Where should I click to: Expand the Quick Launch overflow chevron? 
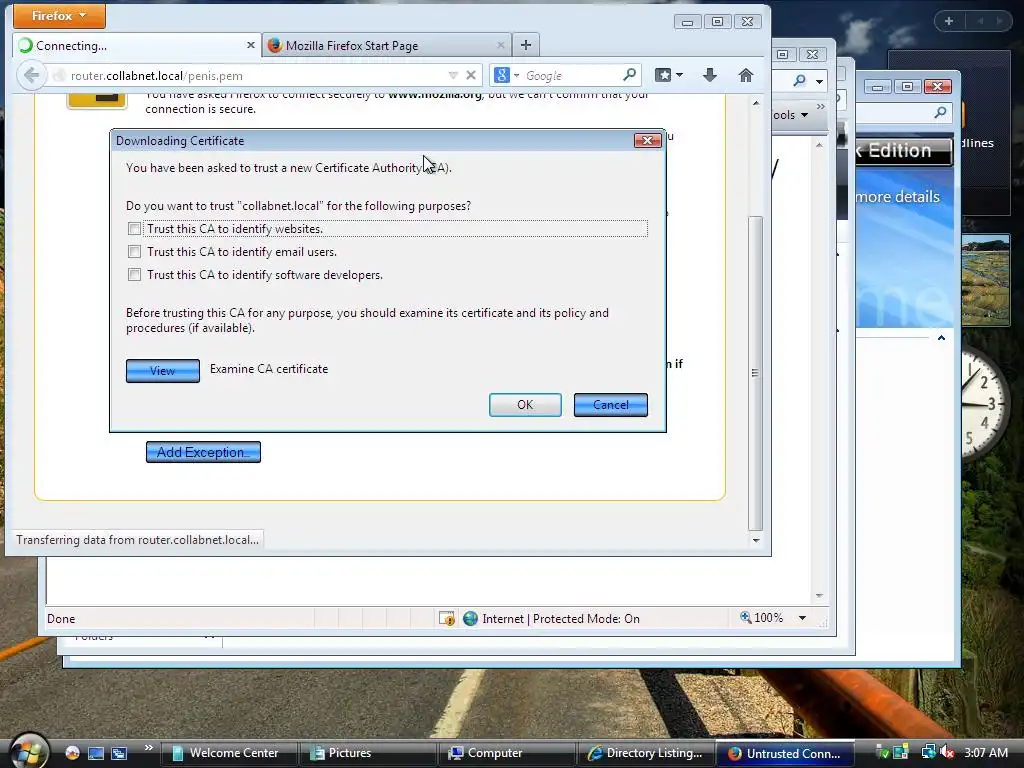148,748
